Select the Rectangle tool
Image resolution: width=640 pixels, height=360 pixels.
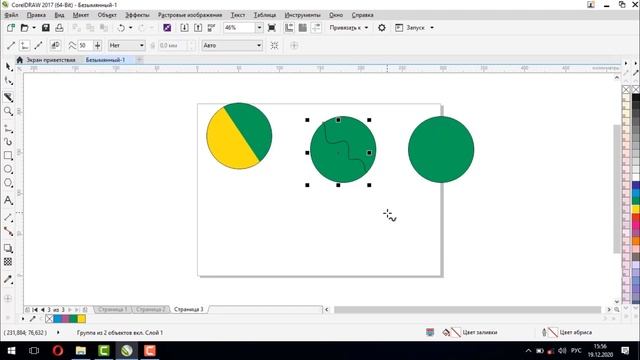[x=8, y=156]
